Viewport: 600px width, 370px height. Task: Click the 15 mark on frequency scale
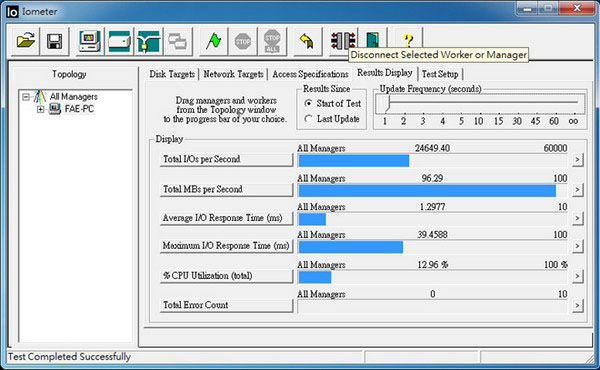click(x=498, y=121)
